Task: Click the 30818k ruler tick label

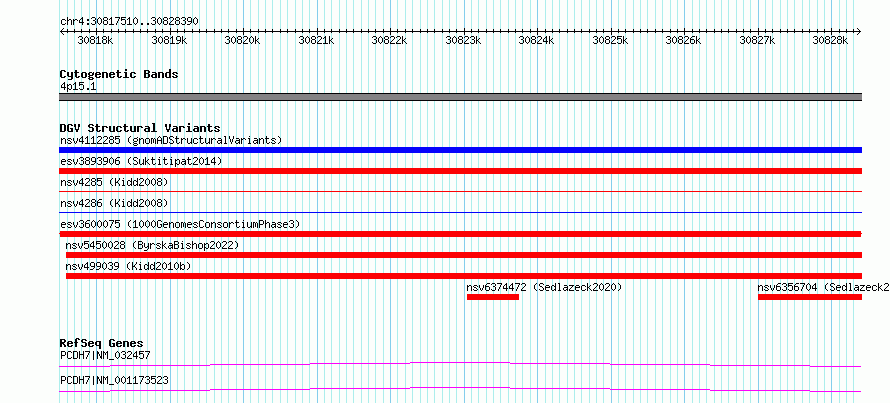Action: 95,40
